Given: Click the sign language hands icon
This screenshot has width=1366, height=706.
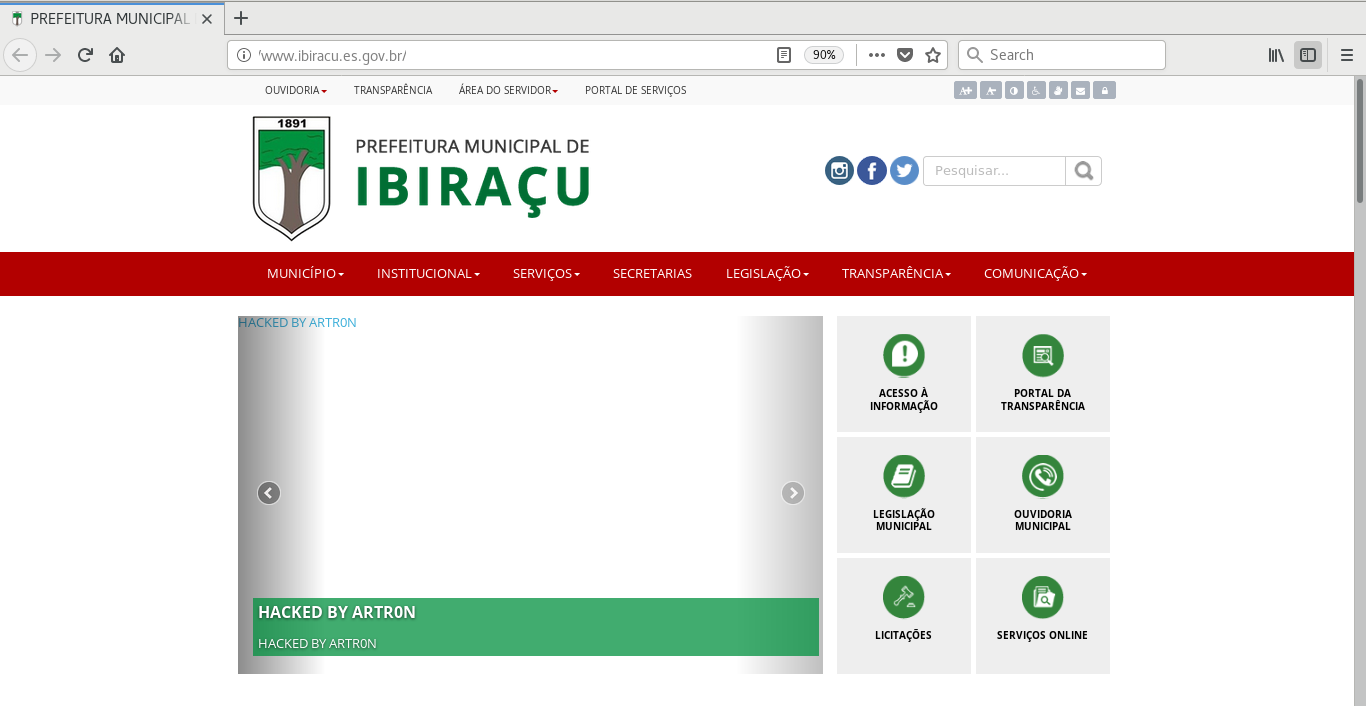Looking at the screenshot, I should coord(1058,90).
